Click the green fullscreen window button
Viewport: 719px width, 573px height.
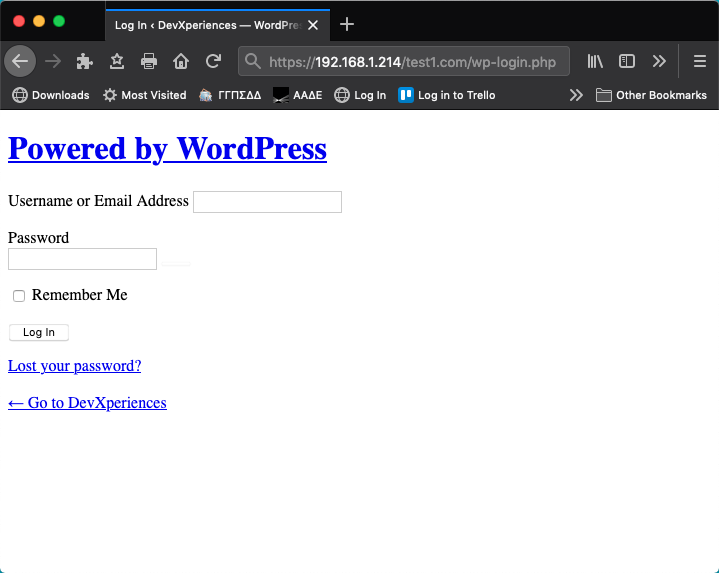[x=59, y=21]
